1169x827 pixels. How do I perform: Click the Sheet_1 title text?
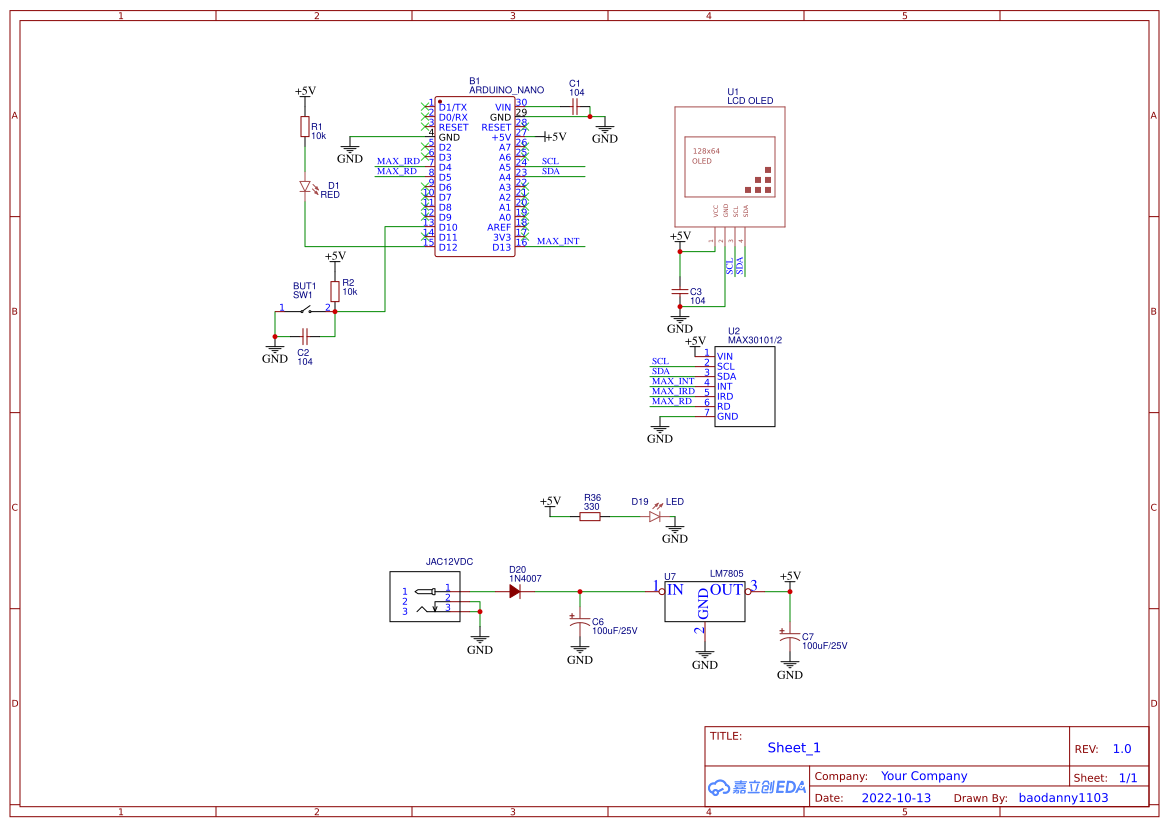click(793, 747)
